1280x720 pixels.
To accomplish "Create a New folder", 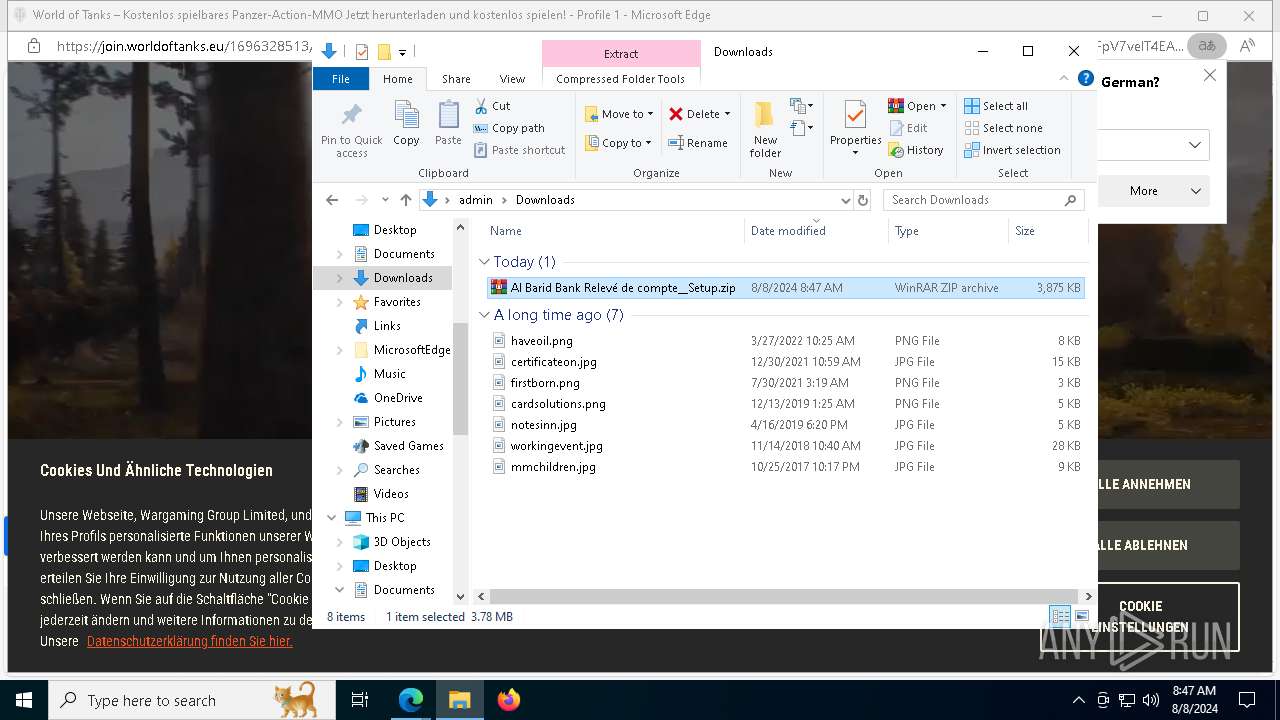I will pos(765,129).
